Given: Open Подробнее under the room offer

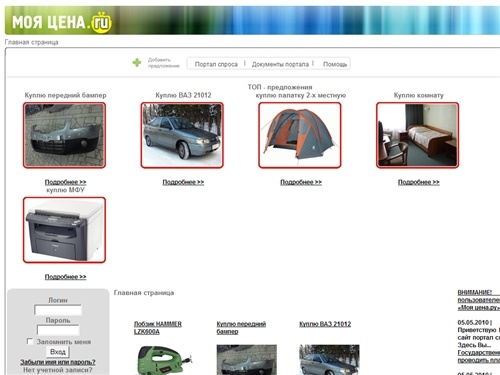Looking at the screenshot, I should [418, 182].
